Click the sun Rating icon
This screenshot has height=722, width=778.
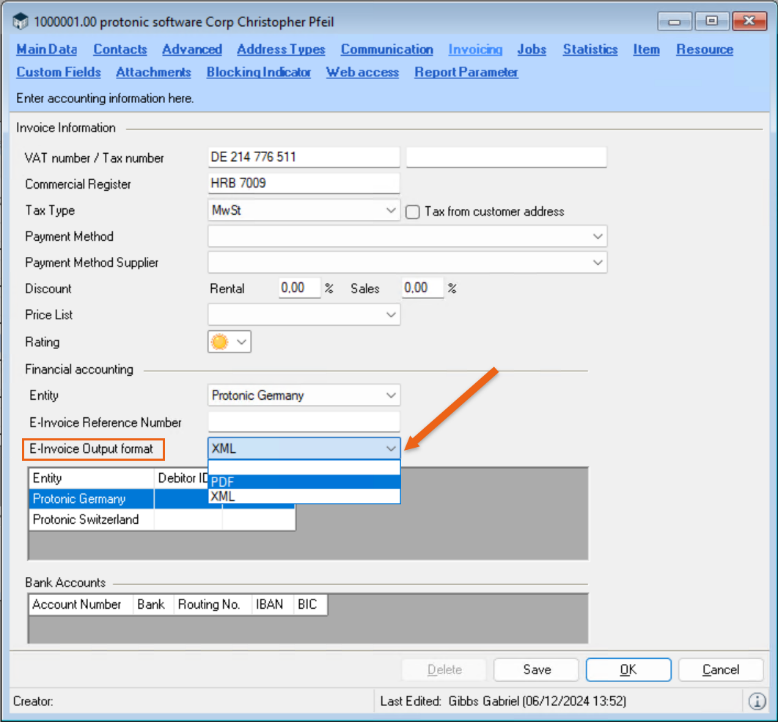point(219,342)
